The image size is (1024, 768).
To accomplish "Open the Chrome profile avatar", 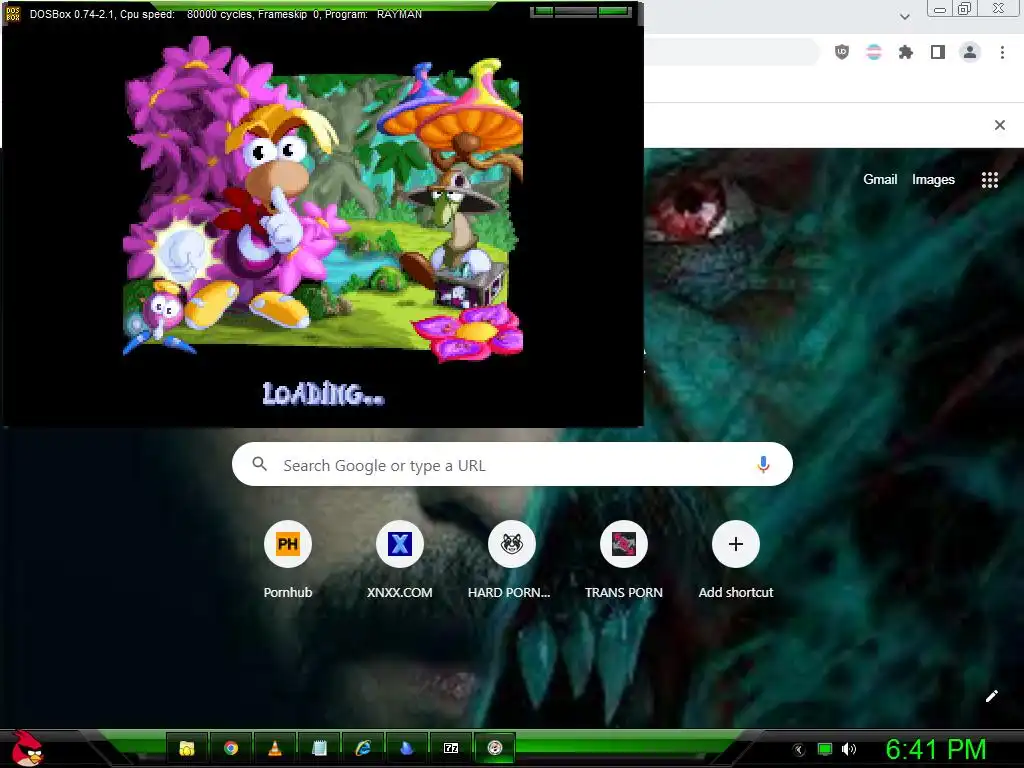I will click(x=970, y=52).
